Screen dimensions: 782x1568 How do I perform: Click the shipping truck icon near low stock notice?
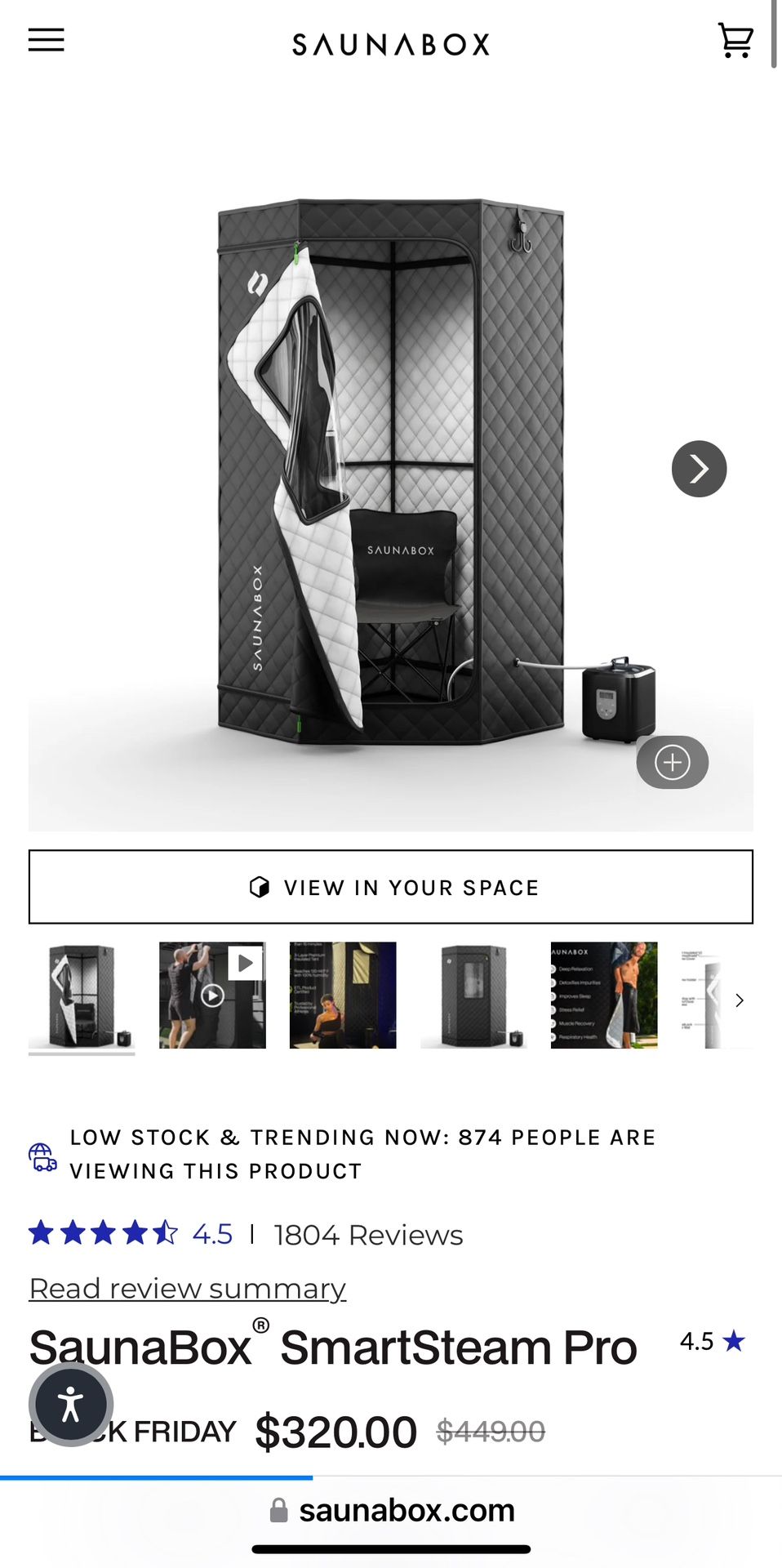point(42,1156)
